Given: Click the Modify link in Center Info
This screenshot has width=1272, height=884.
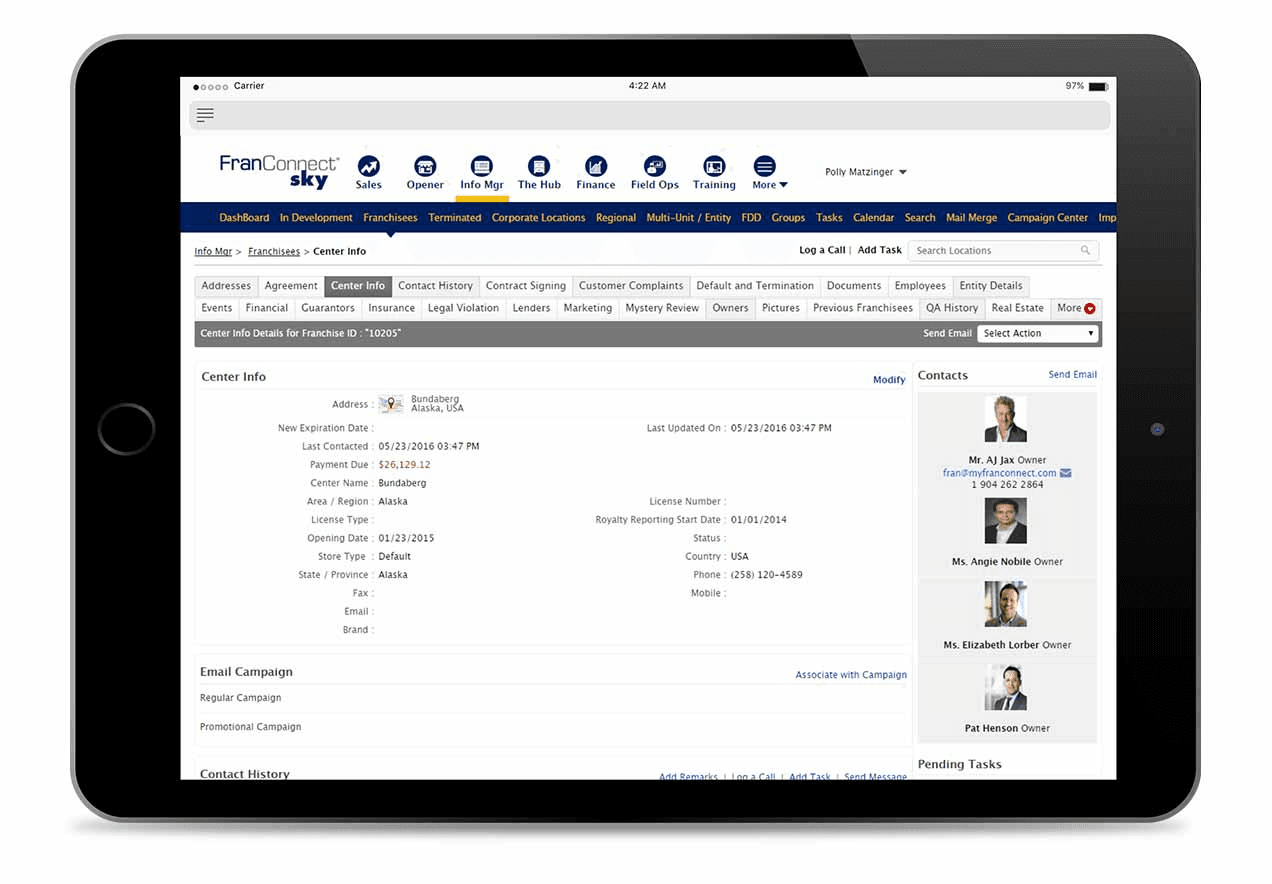Looking at the screenshot, I should [x=889, y=380].
